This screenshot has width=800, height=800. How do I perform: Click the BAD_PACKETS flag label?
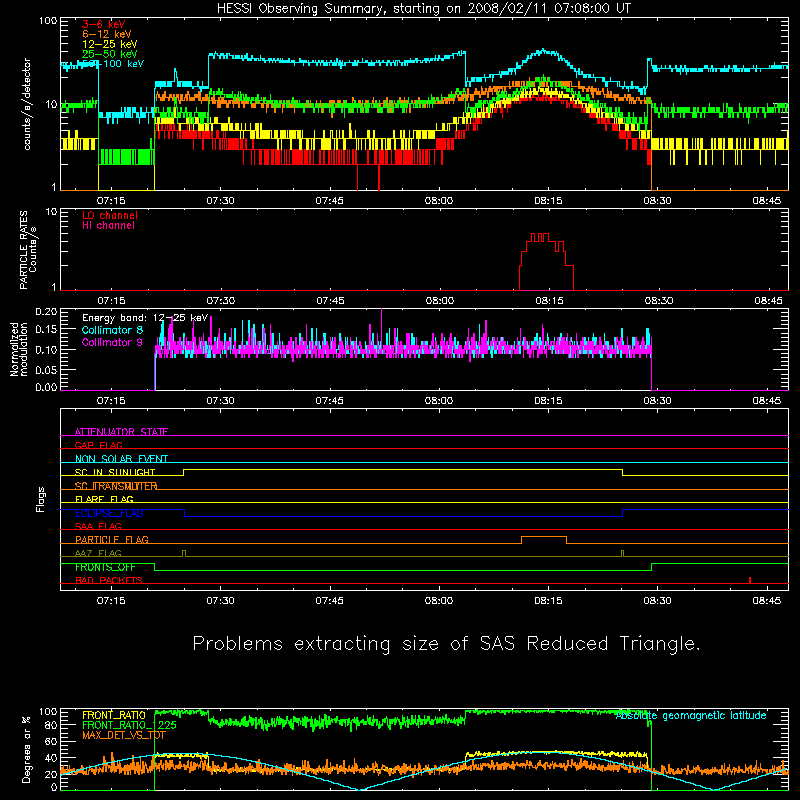109,580
